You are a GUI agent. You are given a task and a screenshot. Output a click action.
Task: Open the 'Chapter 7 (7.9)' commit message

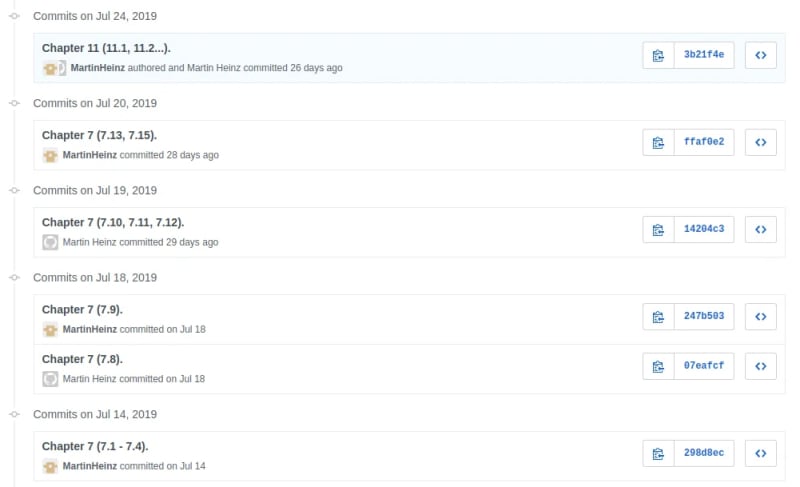click(82, 309)
